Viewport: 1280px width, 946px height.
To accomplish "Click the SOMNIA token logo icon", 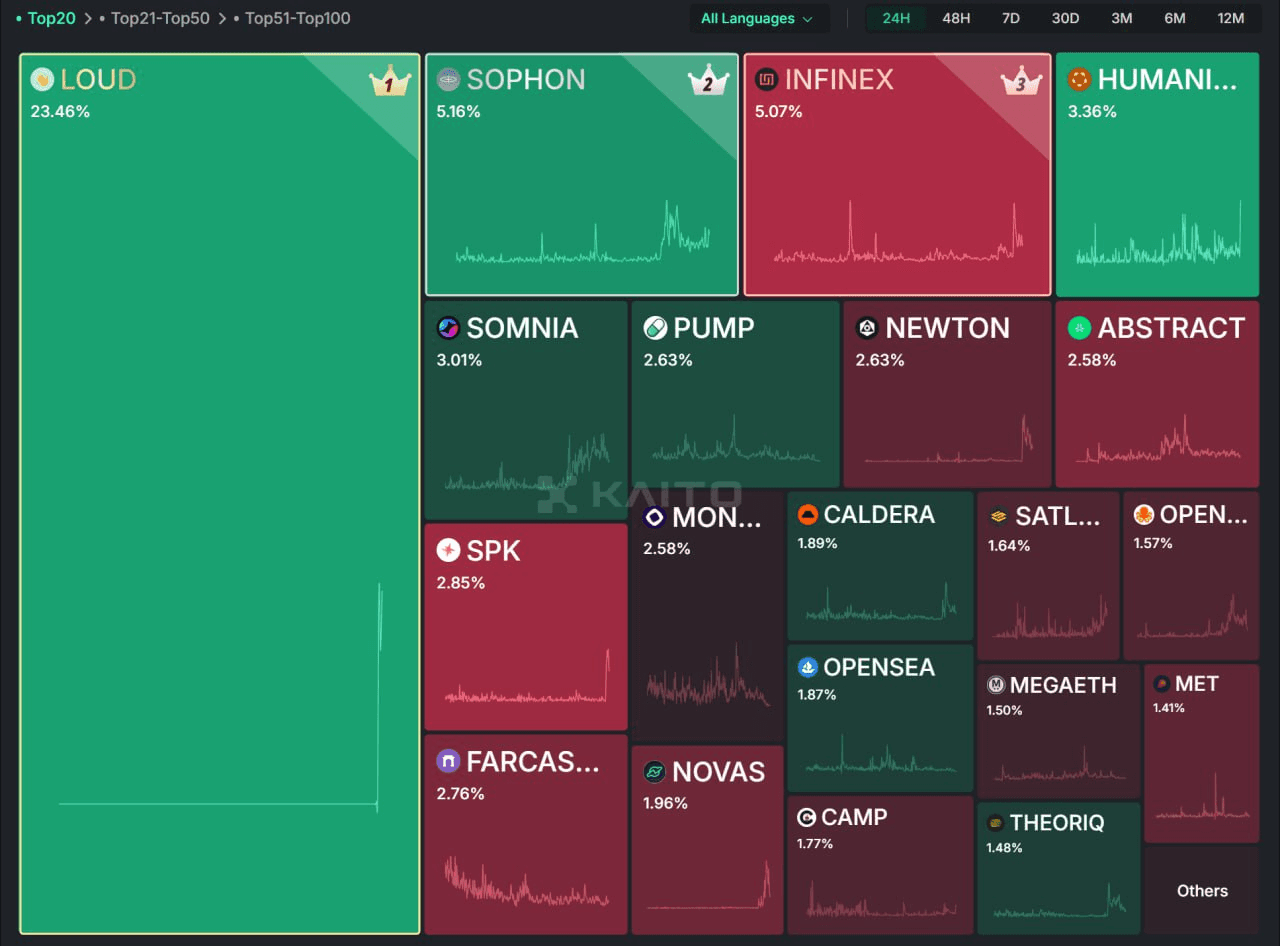I will pyautogui.click(x=448, y=328).
